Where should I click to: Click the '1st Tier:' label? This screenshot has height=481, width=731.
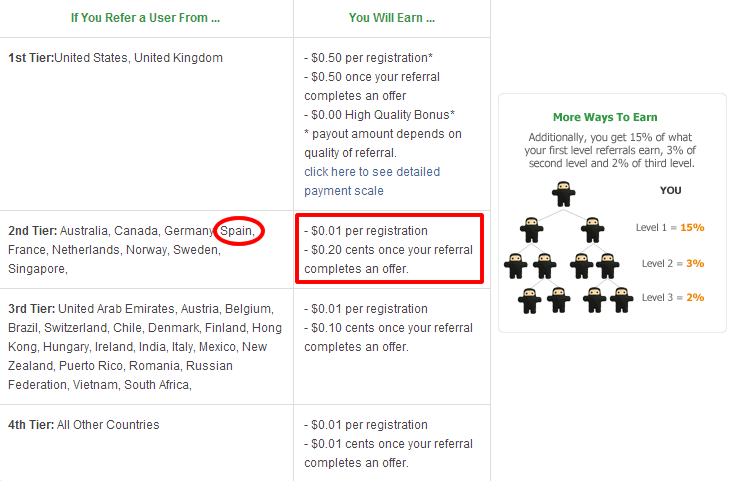point(30,58)
